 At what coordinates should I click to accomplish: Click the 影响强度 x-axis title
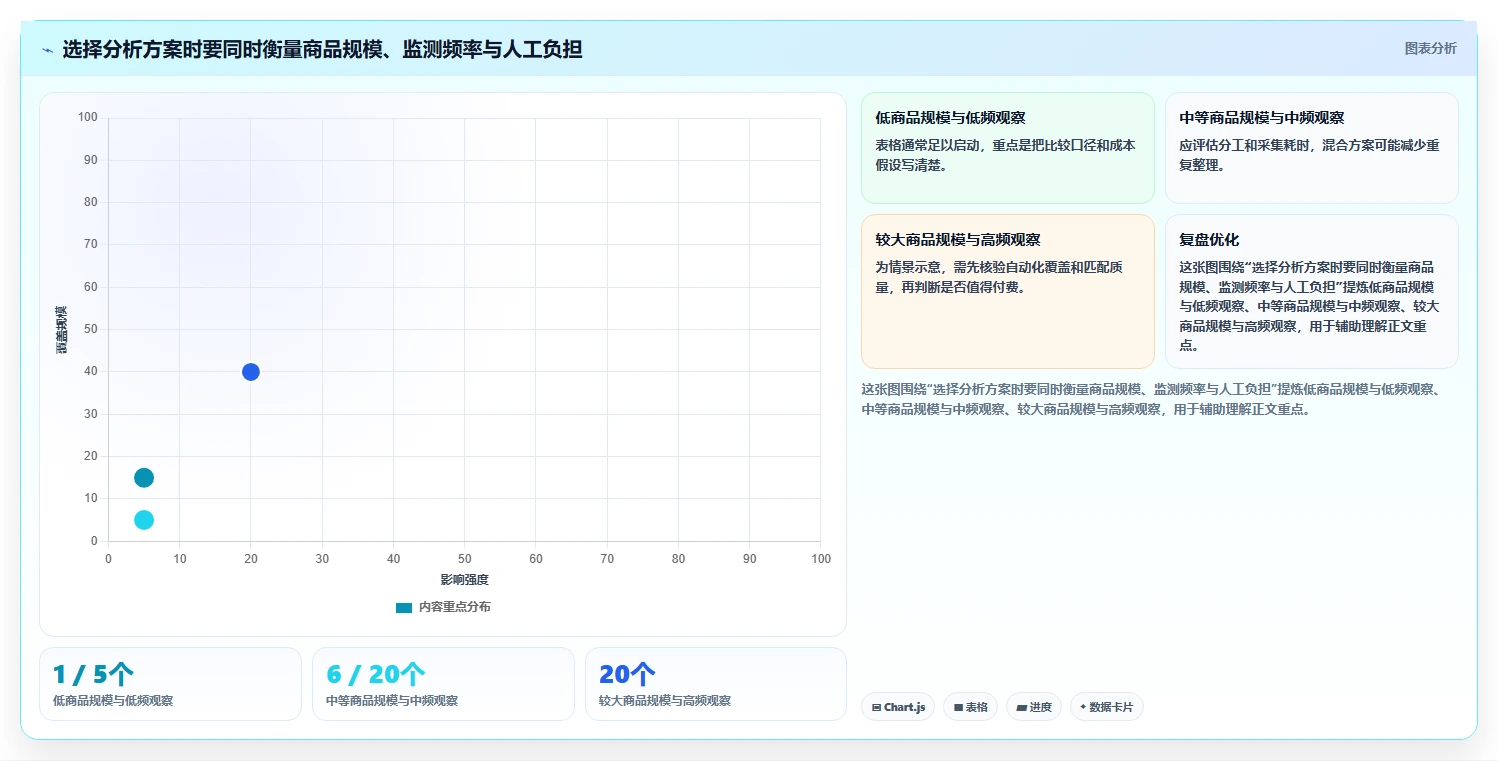click(464, 580)
